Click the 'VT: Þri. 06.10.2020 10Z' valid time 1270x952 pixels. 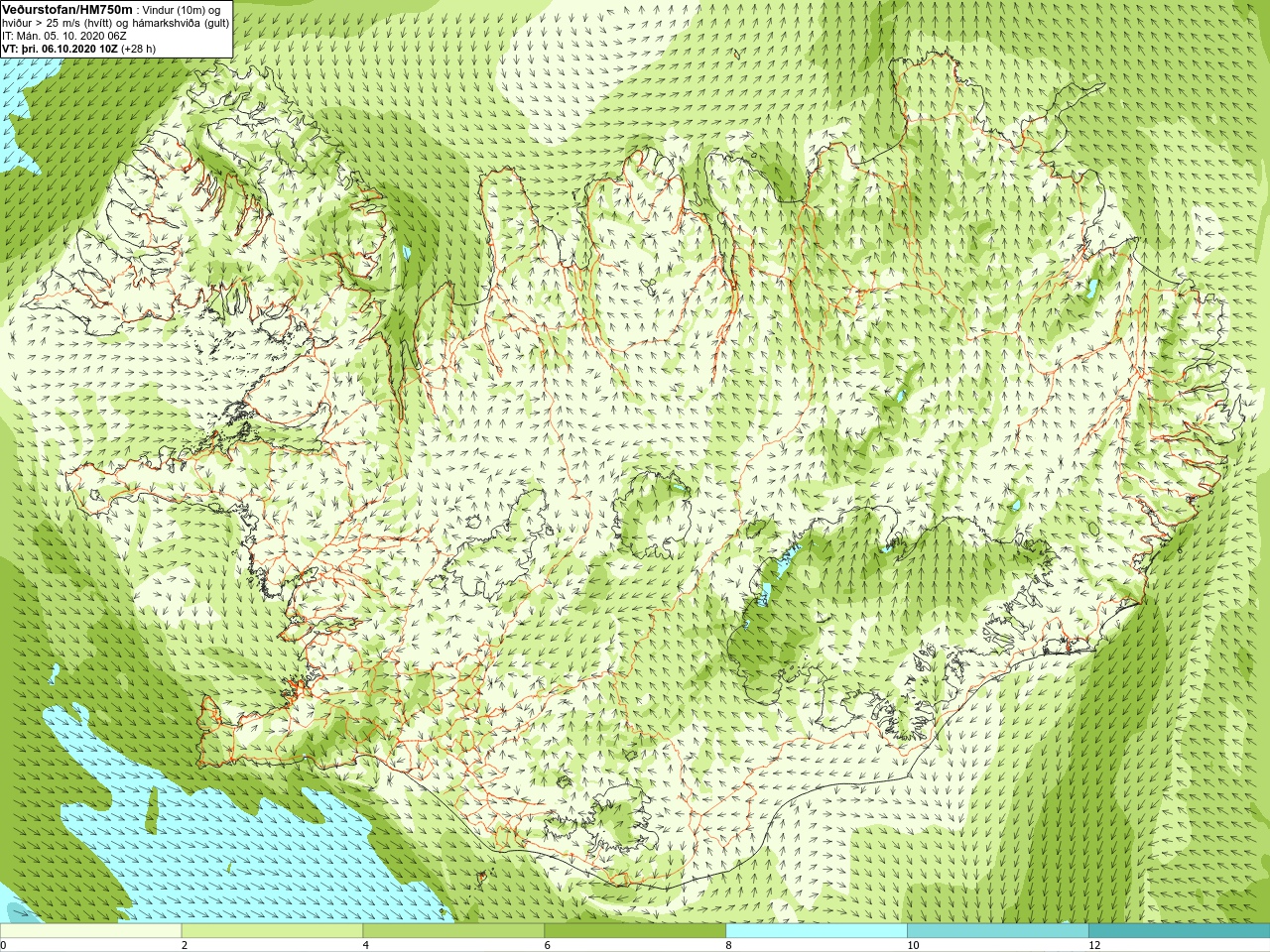pos(60,49)
